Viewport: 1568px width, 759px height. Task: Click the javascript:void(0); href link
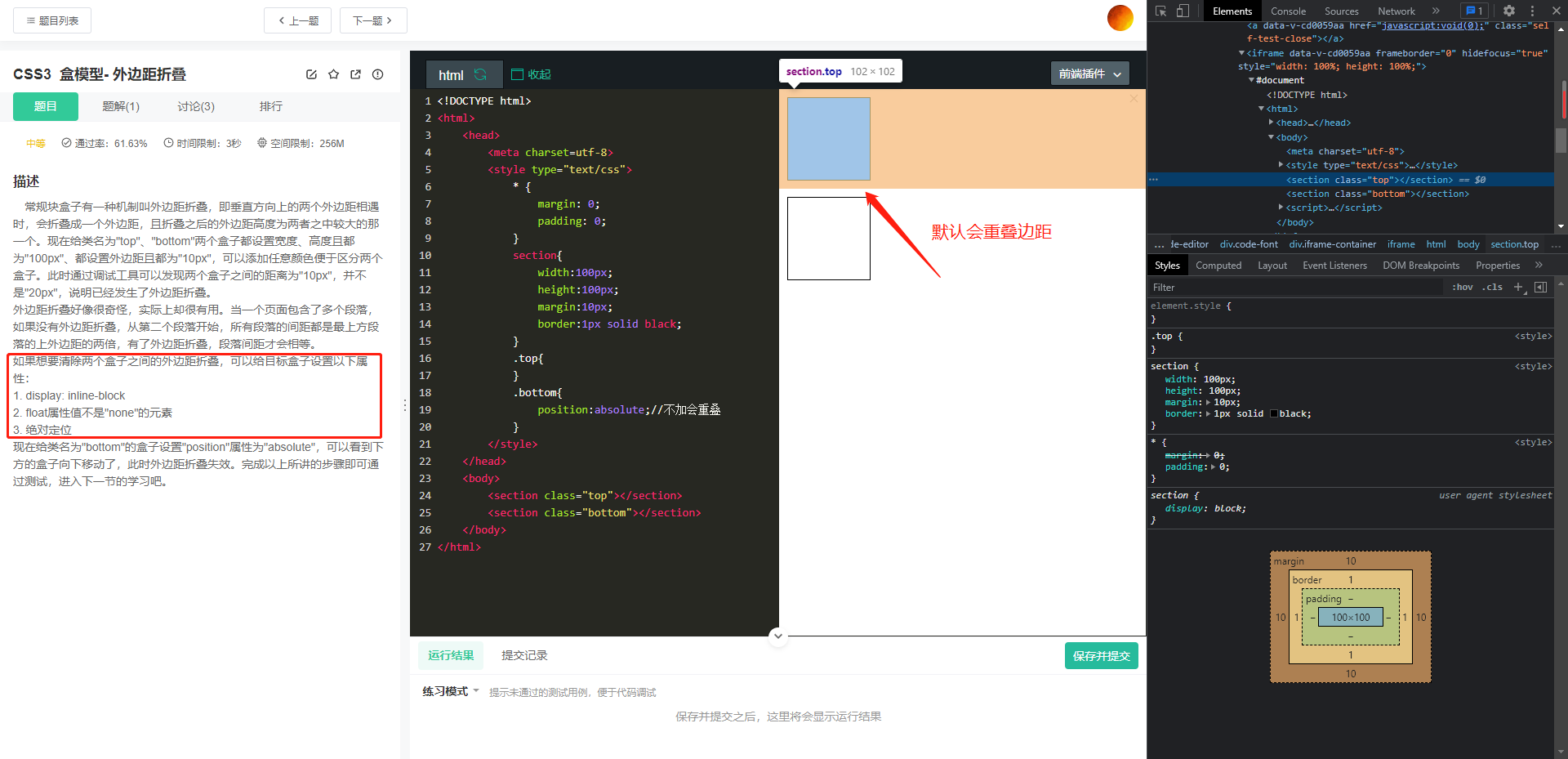pos(1432,25)
